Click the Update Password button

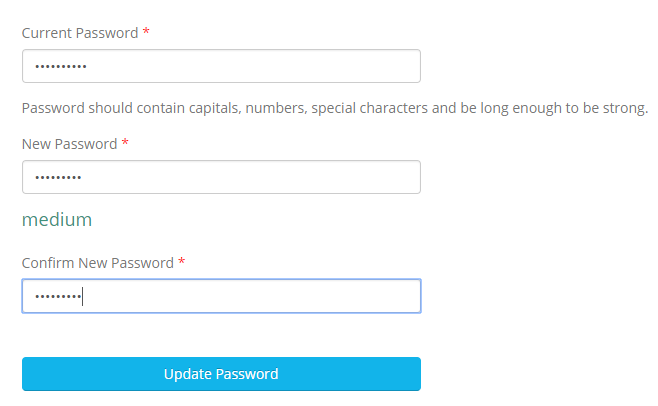pyautogui.click(x=221, y=374)
